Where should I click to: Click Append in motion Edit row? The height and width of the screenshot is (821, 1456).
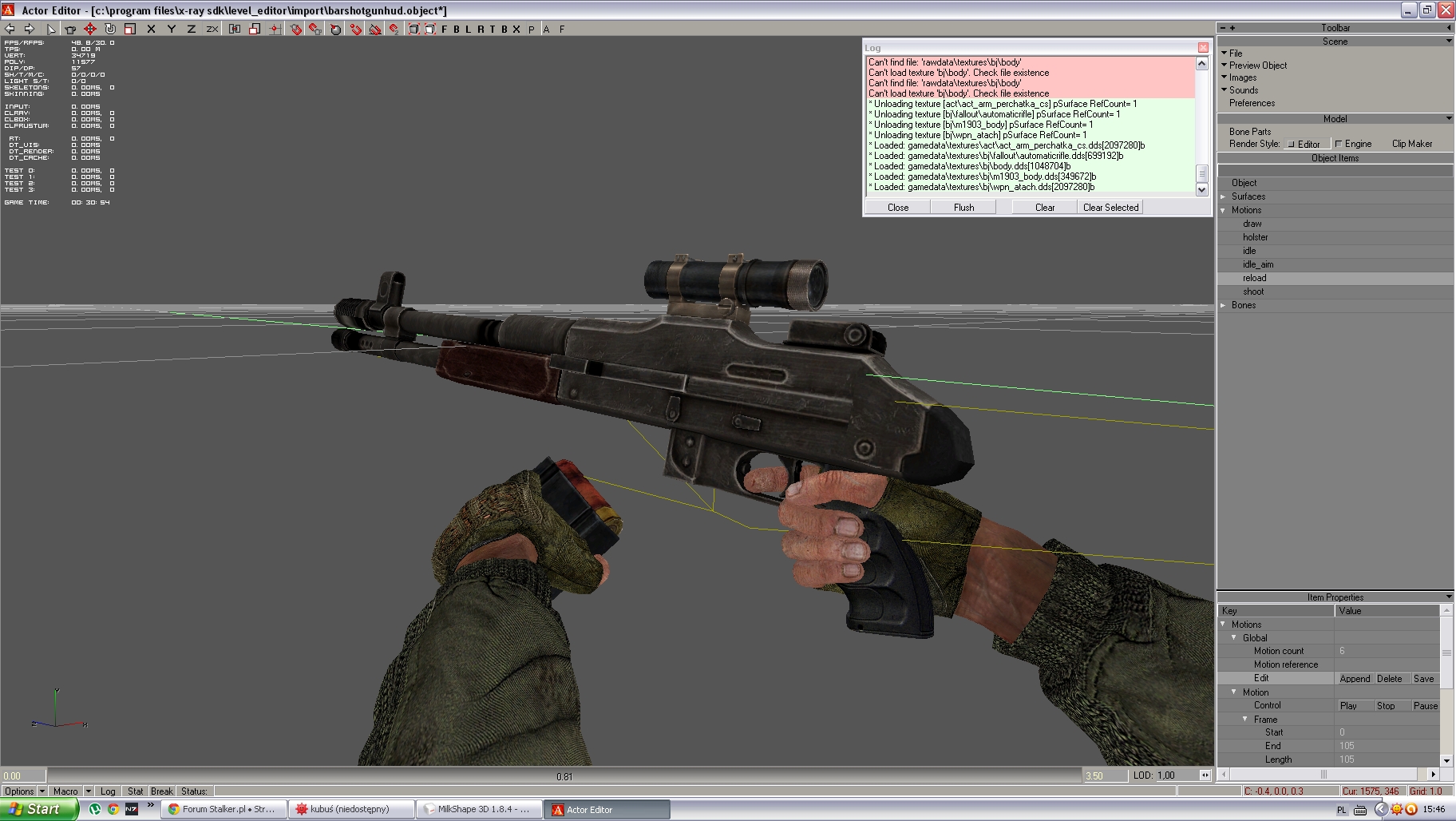tap(1355, 679)
